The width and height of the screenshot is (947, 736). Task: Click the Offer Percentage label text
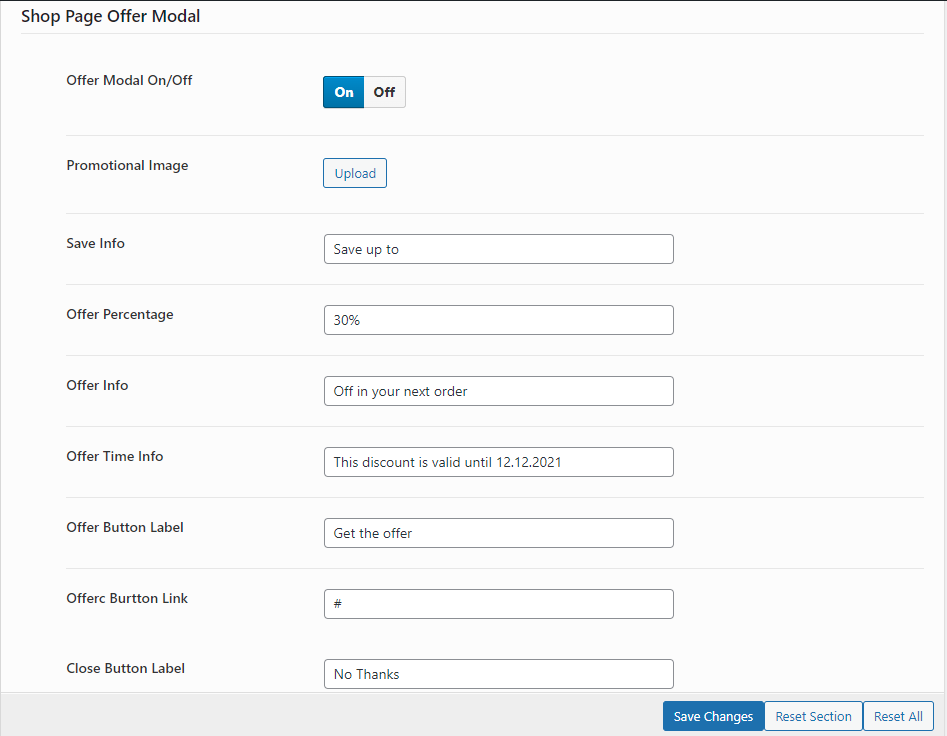pyautogui.click(x=119, y=314)
